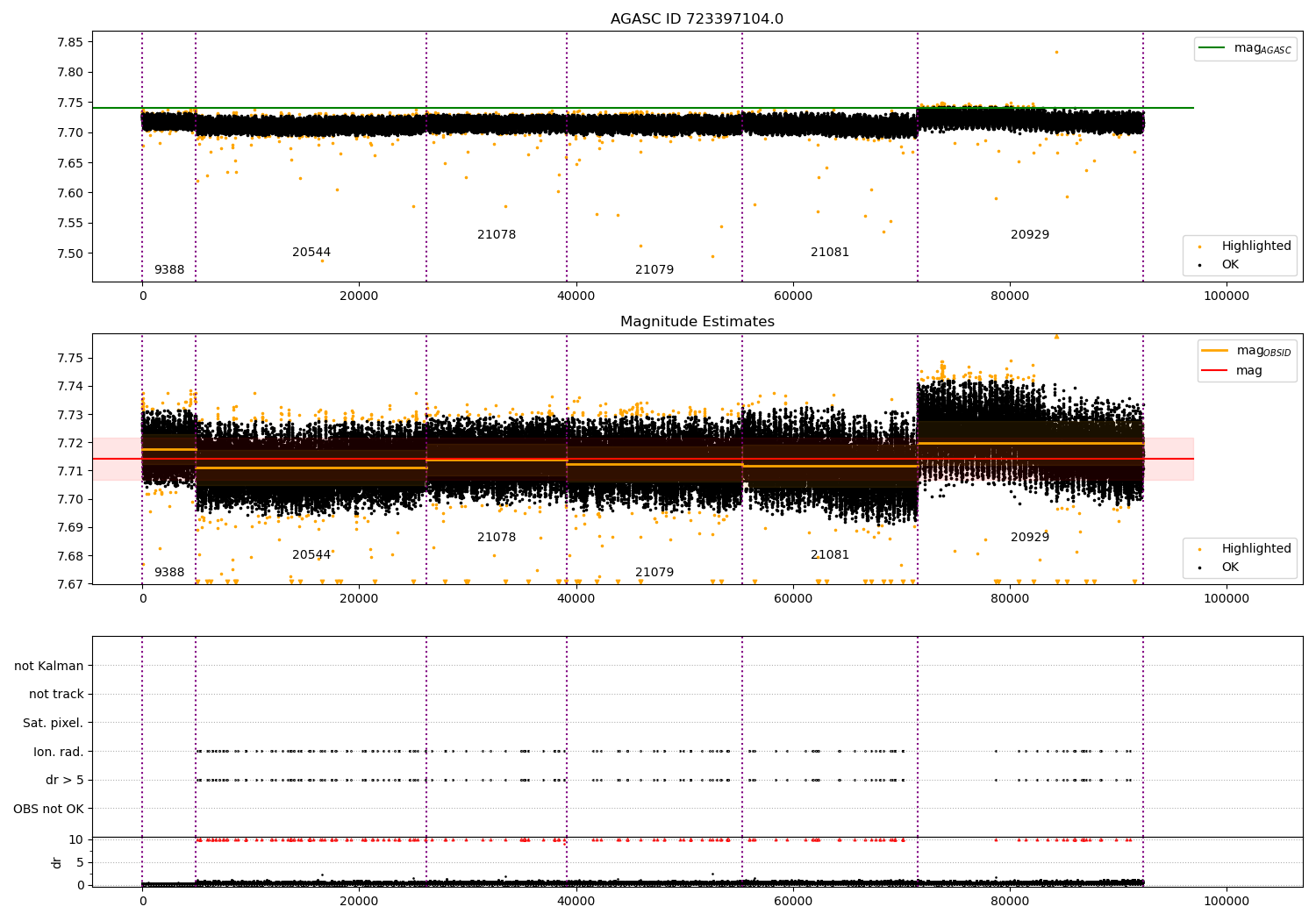Screen dimensions: 1316x921
Task: Click OBSID label 20544 in top plot
Action: (x=311, y=252)
